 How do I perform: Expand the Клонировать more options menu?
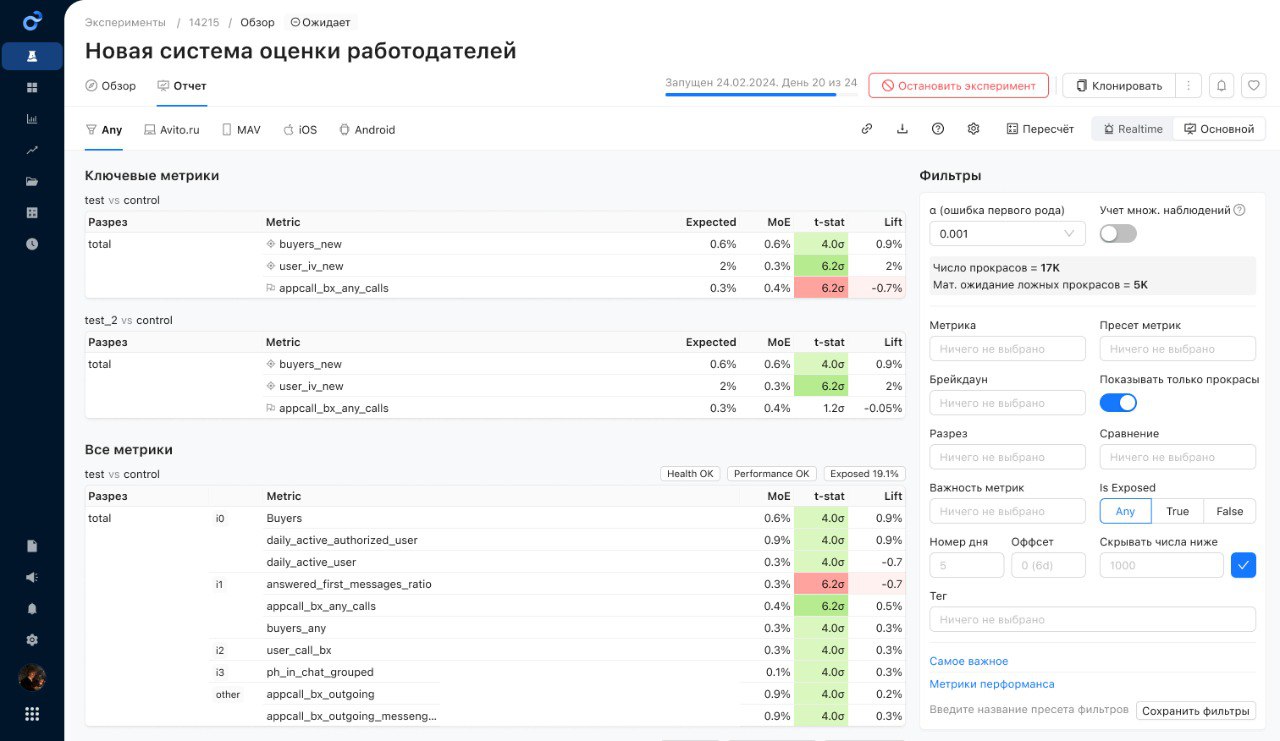click(1188, 86)
